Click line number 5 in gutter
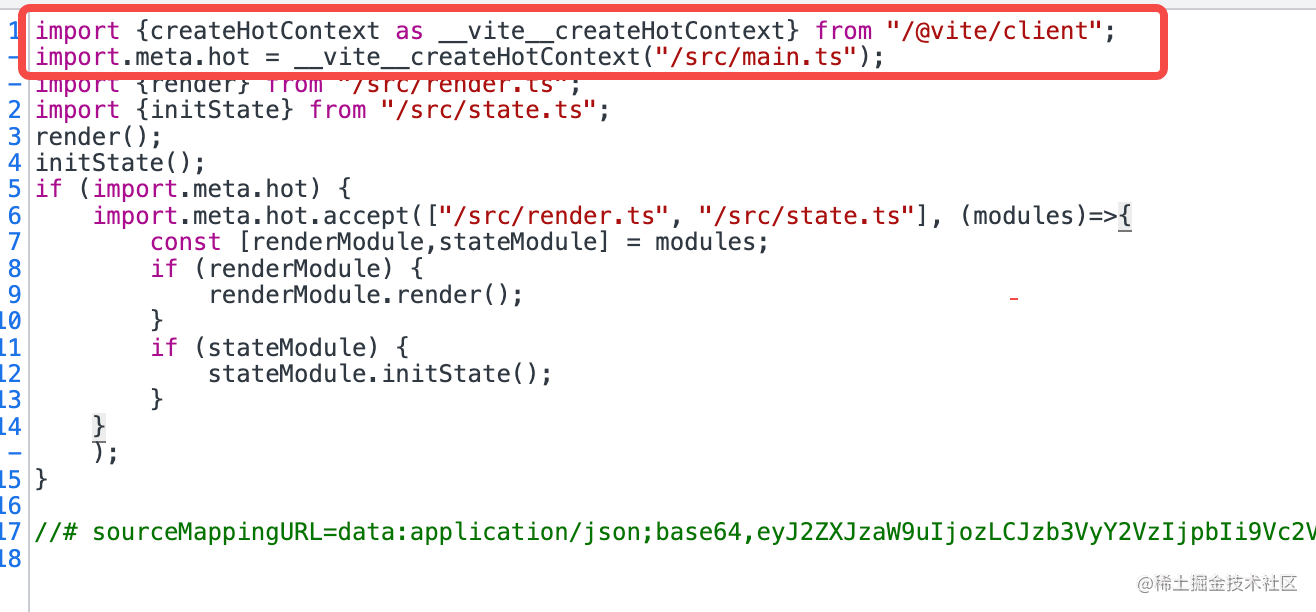 (x=14, y=189)
